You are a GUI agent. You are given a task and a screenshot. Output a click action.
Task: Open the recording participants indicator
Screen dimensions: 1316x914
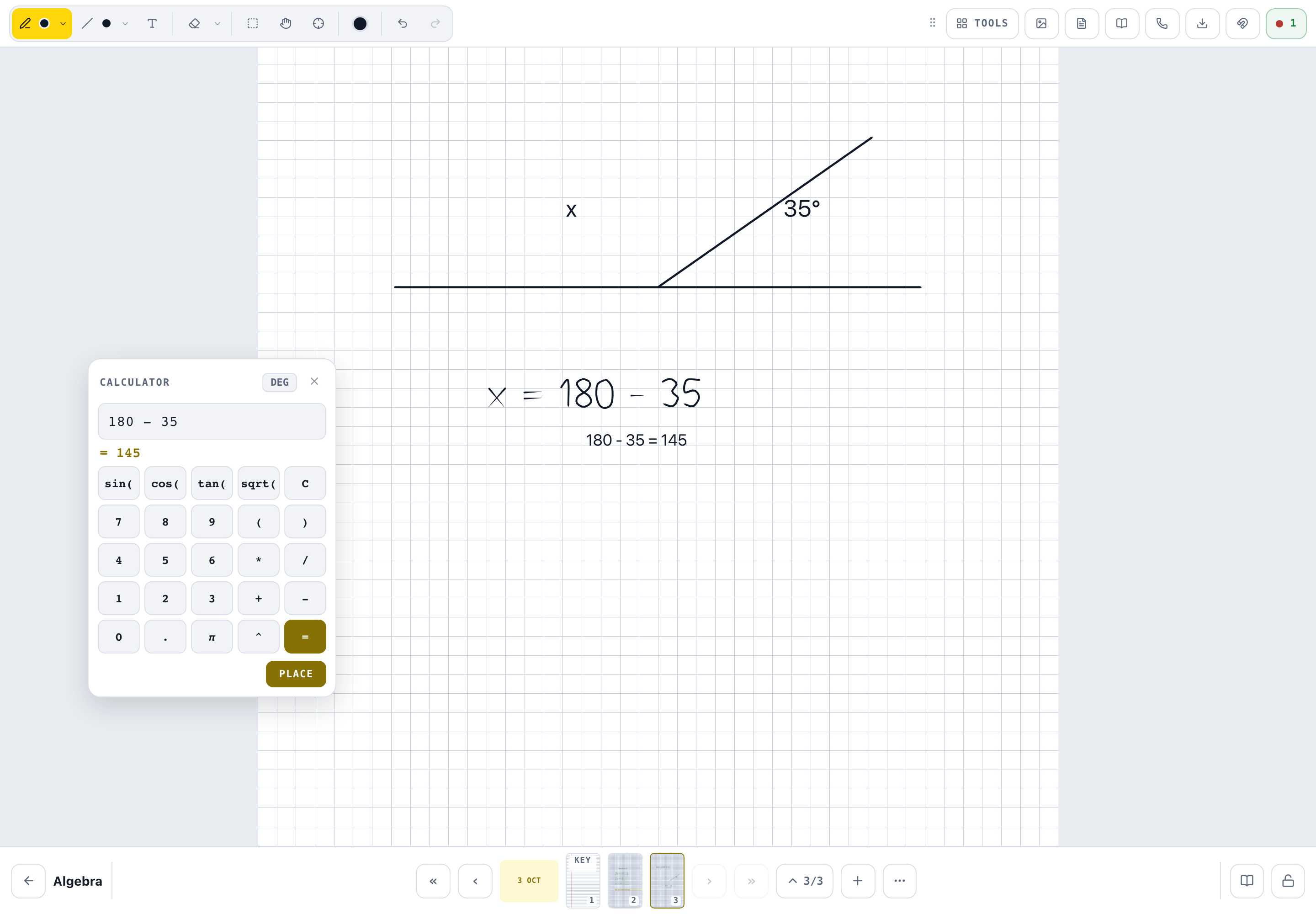click(x=1286, y=23)
